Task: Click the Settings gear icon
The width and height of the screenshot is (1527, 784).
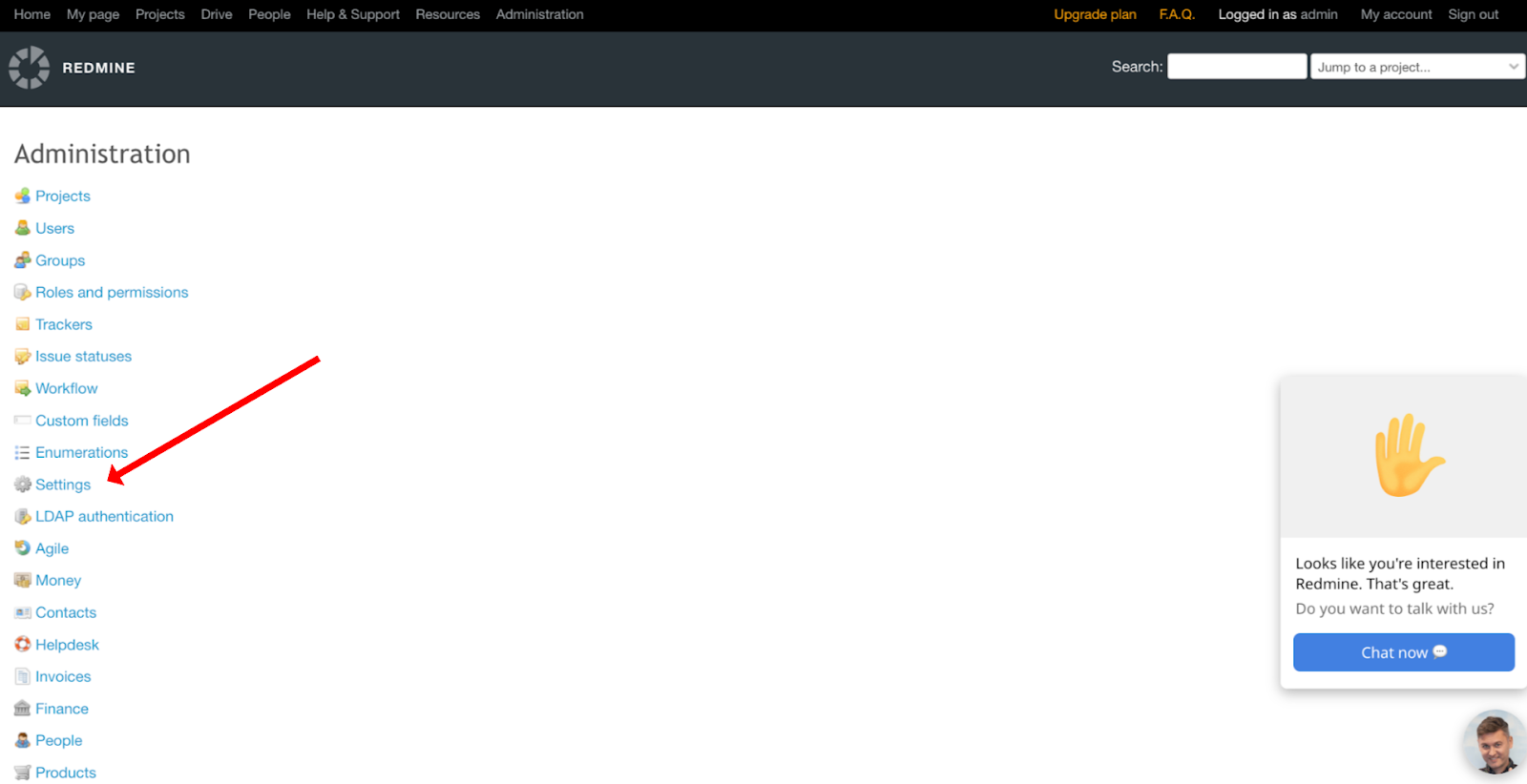Action: click(23, 485)
